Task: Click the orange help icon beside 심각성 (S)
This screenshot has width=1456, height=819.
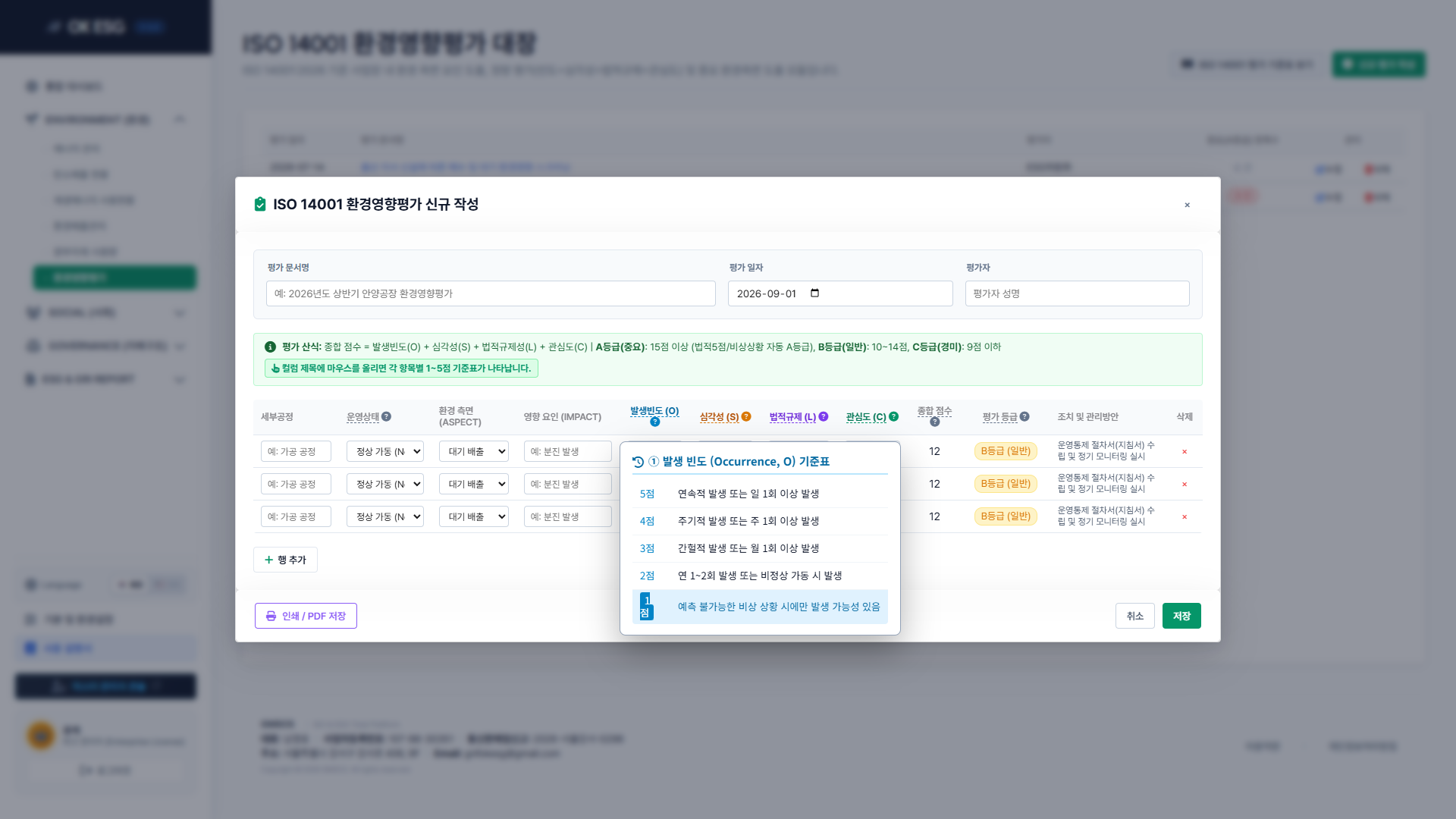Action: [746, 416]
